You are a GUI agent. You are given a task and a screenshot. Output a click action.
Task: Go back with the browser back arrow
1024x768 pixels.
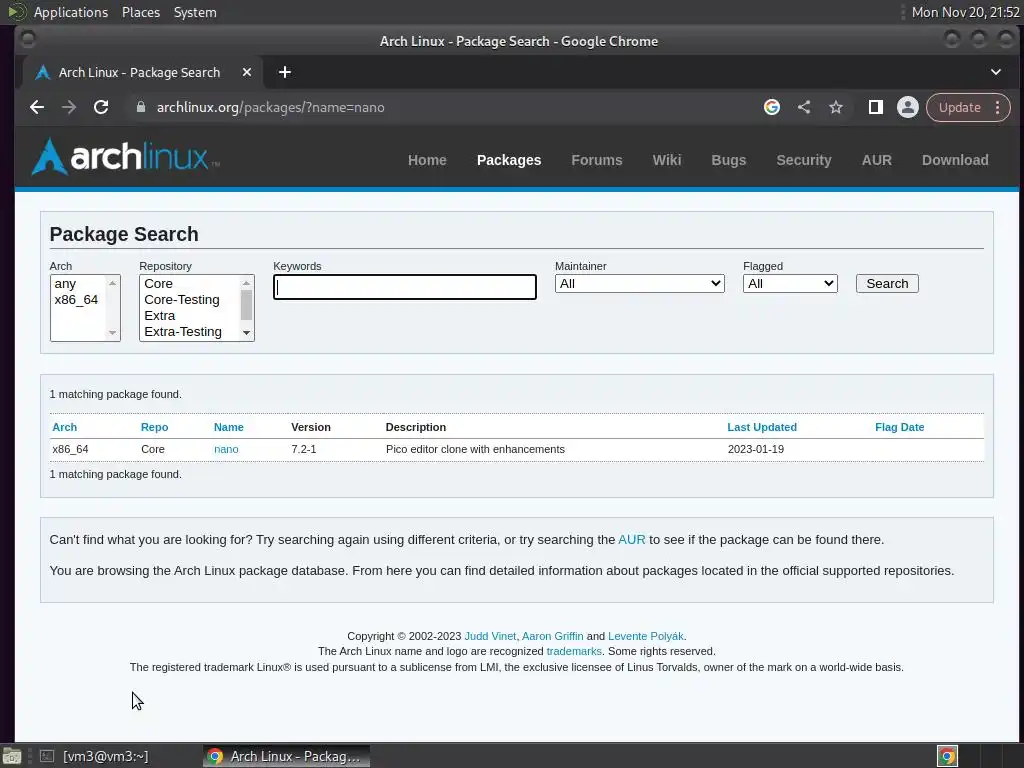pos(37,107)
